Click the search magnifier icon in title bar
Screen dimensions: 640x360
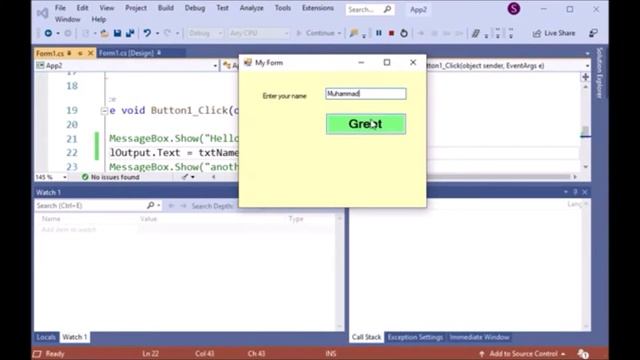(x=387, y=9)
